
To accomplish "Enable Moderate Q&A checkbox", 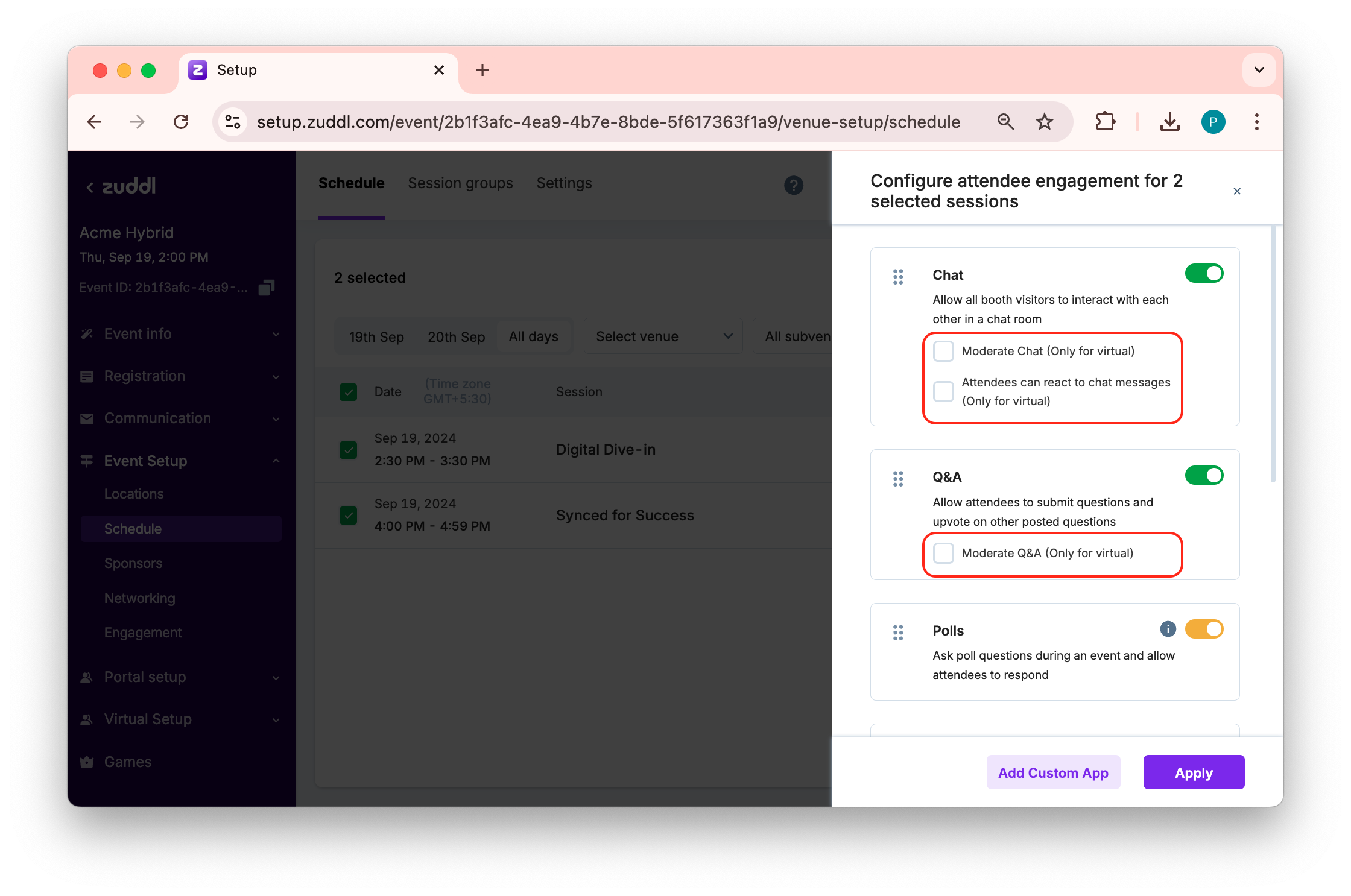I will click(x=943, y=553).
